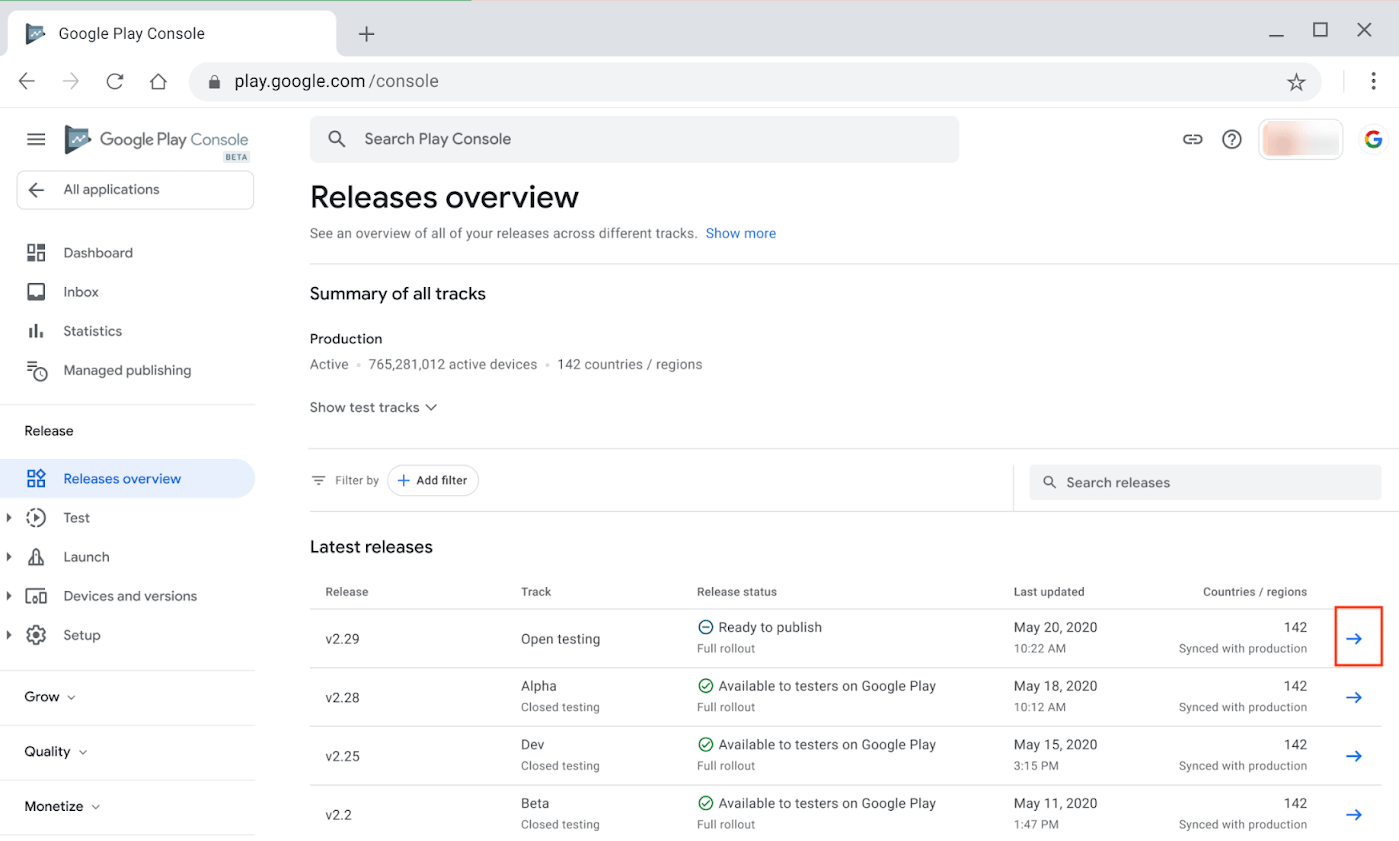The image size is (1399, 841).
Task: Select Releases overview in the sidebar
Action: (x=123, y=478)
